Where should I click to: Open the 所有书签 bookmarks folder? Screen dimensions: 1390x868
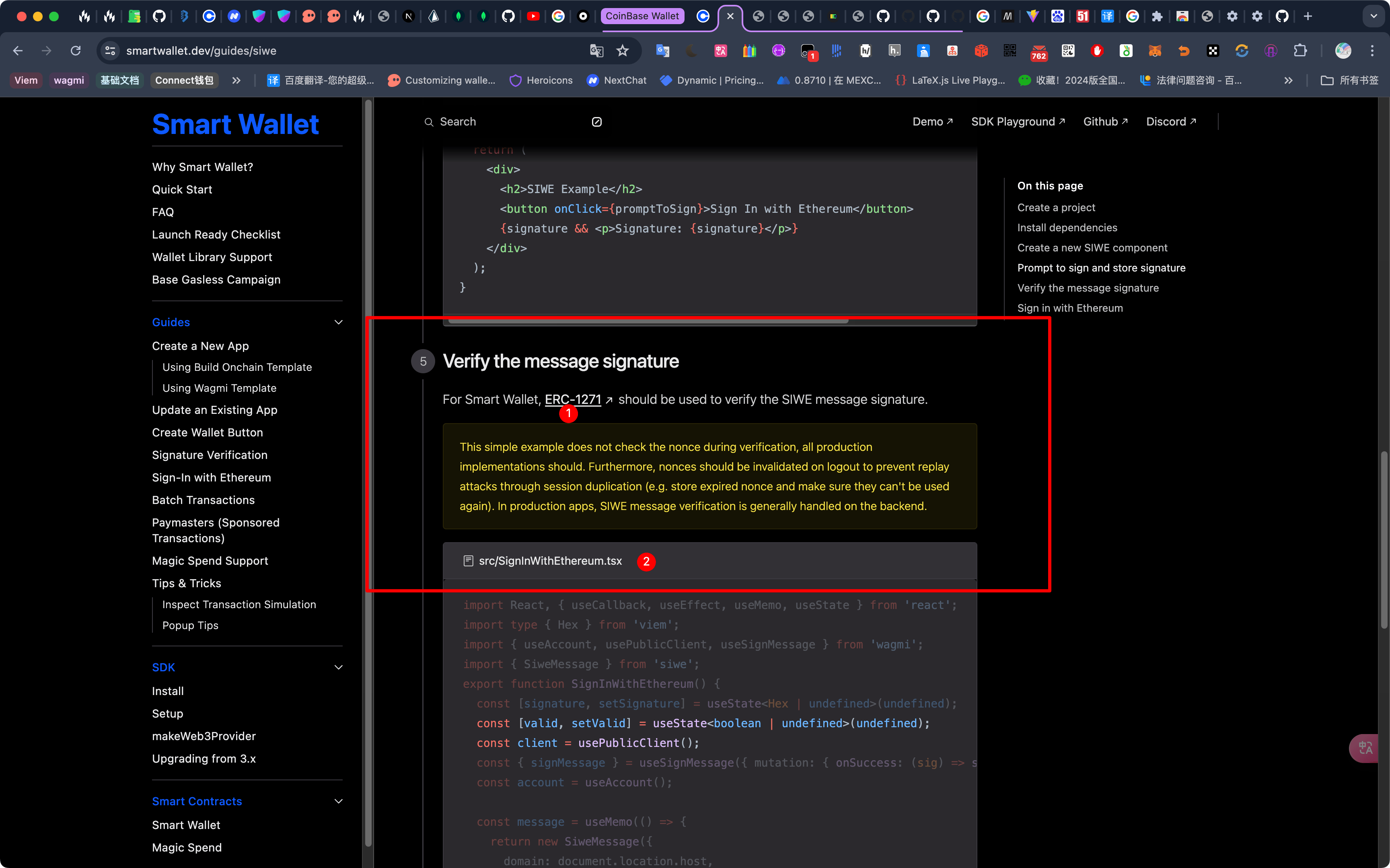coord(1349,80)
